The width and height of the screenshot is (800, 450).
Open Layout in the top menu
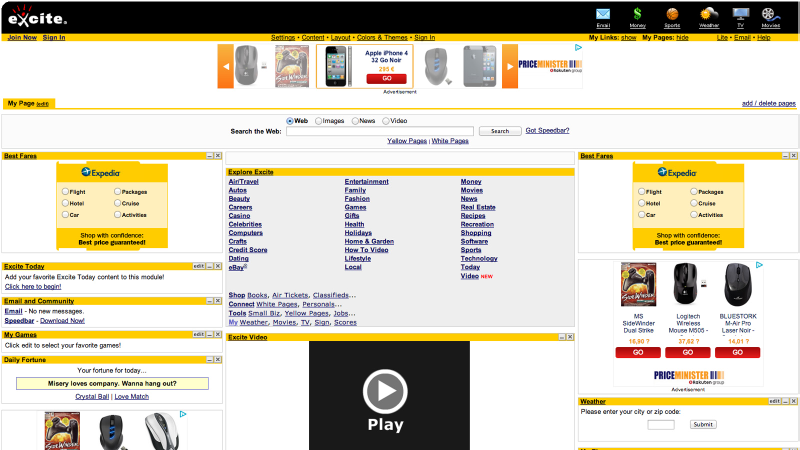(x=340, y=38)
